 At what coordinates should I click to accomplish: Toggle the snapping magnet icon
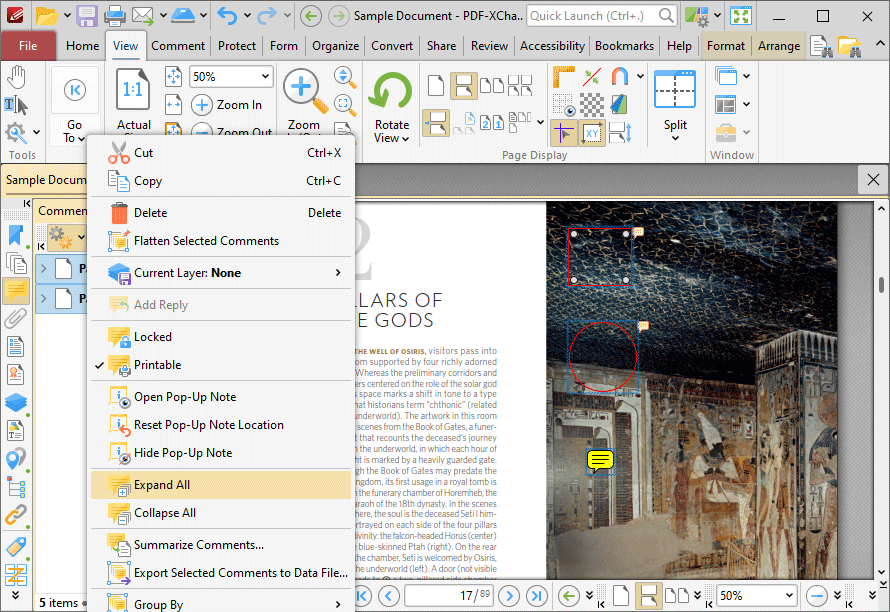pyautogui.click(x=619, y=76)
